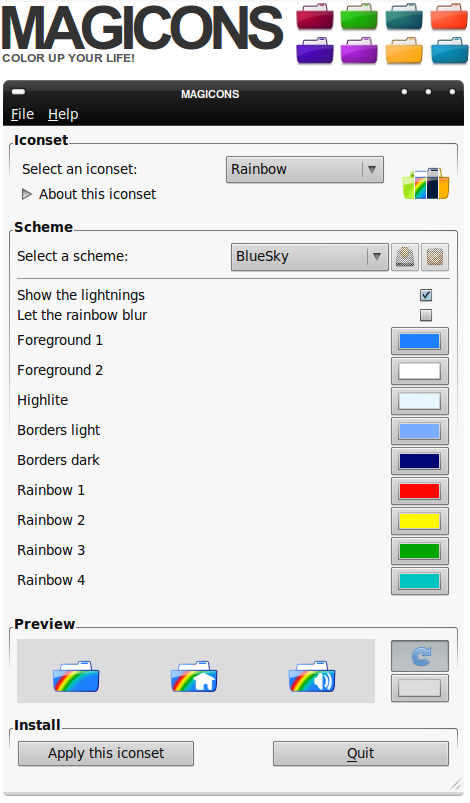Open the BlueSky scheme dropdown
Screen dimensions: 470x803
[310, 257]
